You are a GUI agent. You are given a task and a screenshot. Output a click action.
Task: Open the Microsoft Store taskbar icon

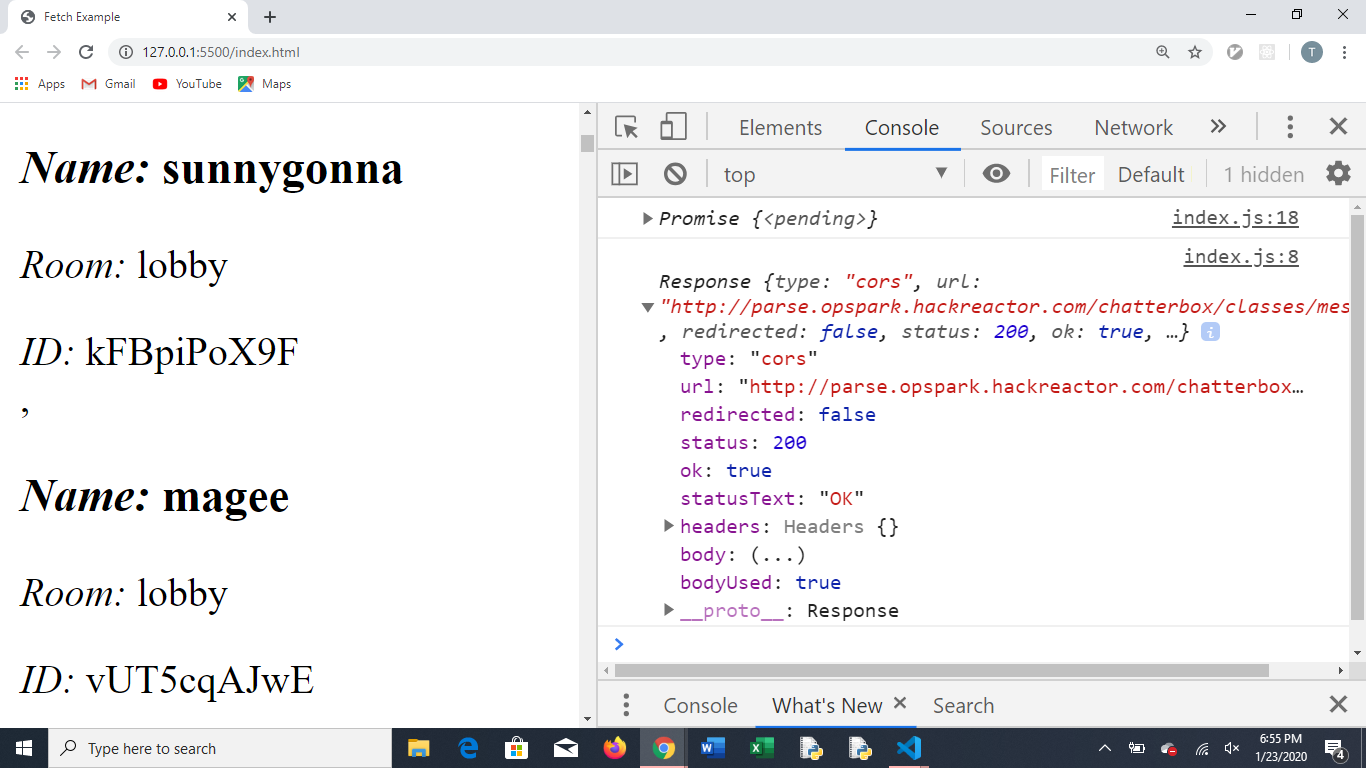pyautogui.click(x=516, y=748)
